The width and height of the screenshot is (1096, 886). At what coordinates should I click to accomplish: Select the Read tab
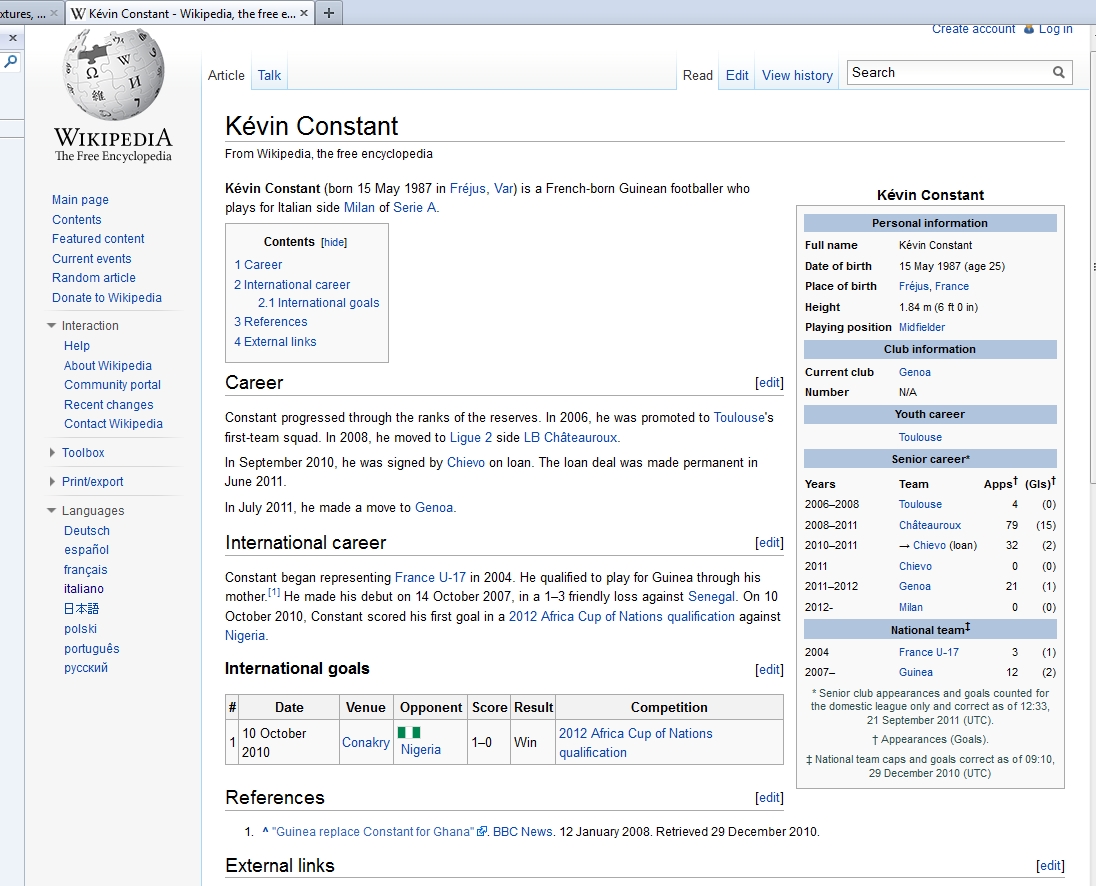(x=698, y=75)
